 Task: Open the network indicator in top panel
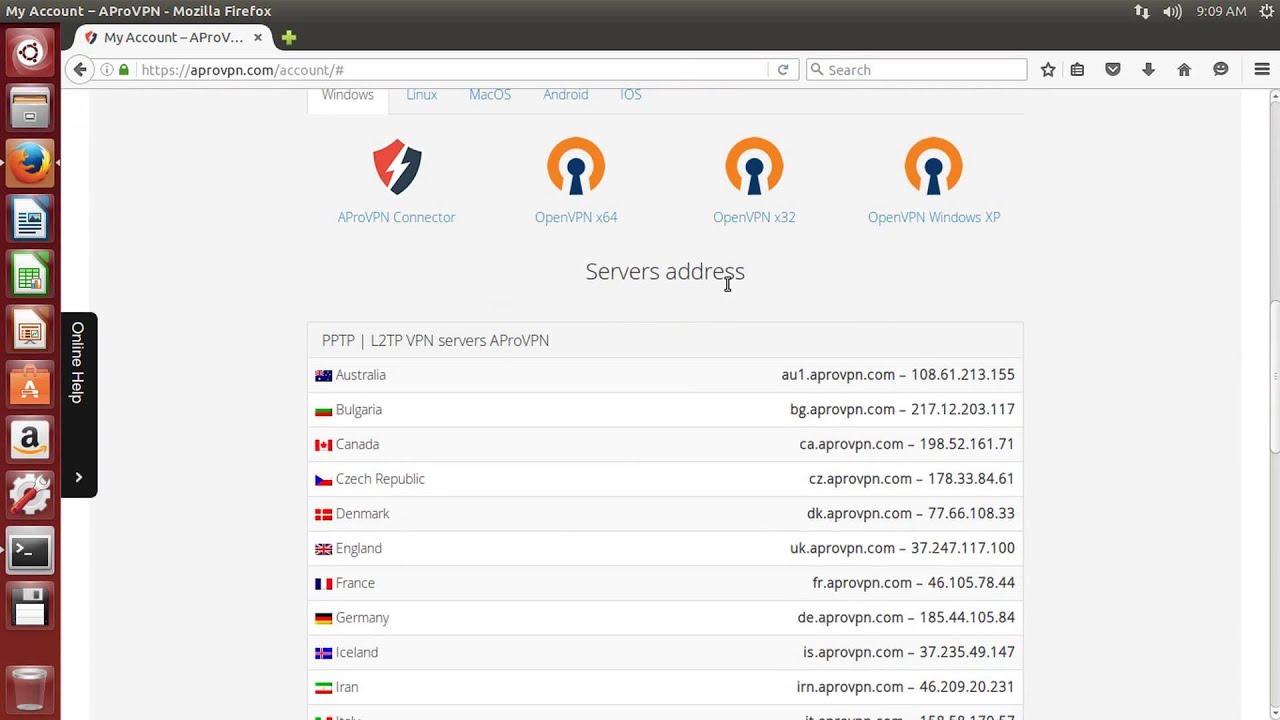[1141, 12]
